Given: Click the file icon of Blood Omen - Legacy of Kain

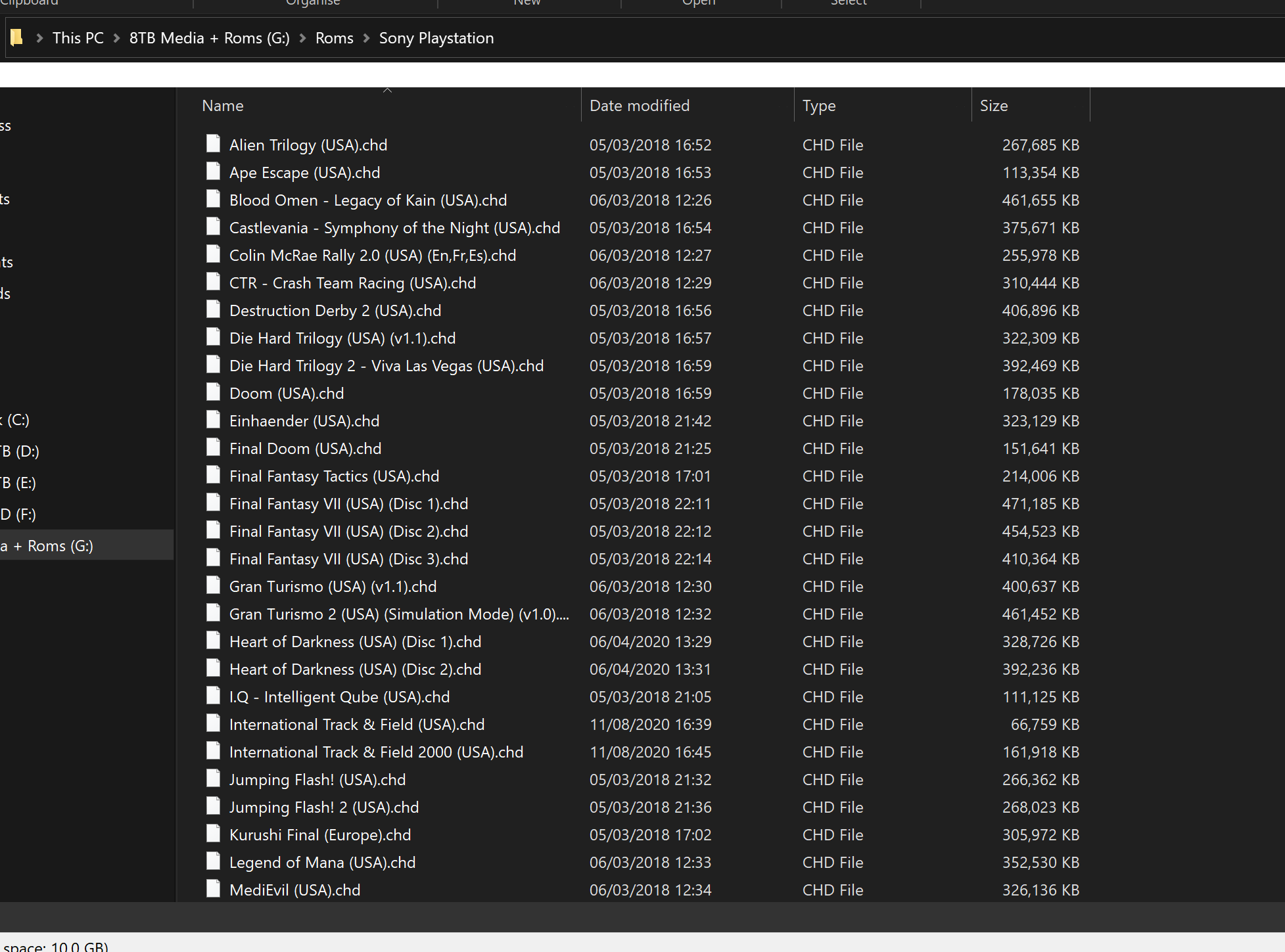Looking at the screenshot, I should coord(213,199).
